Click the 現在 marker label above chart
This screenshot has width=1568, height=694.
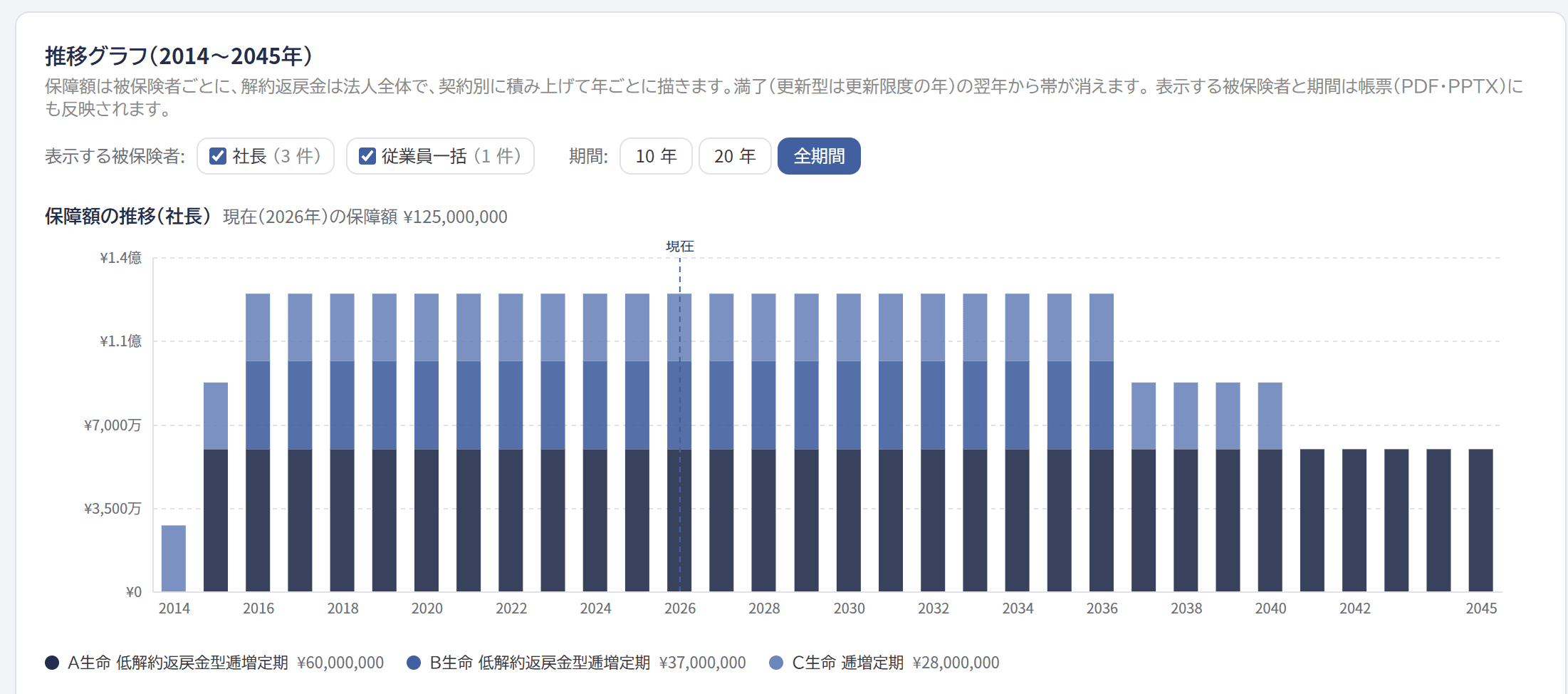point(680,247)
